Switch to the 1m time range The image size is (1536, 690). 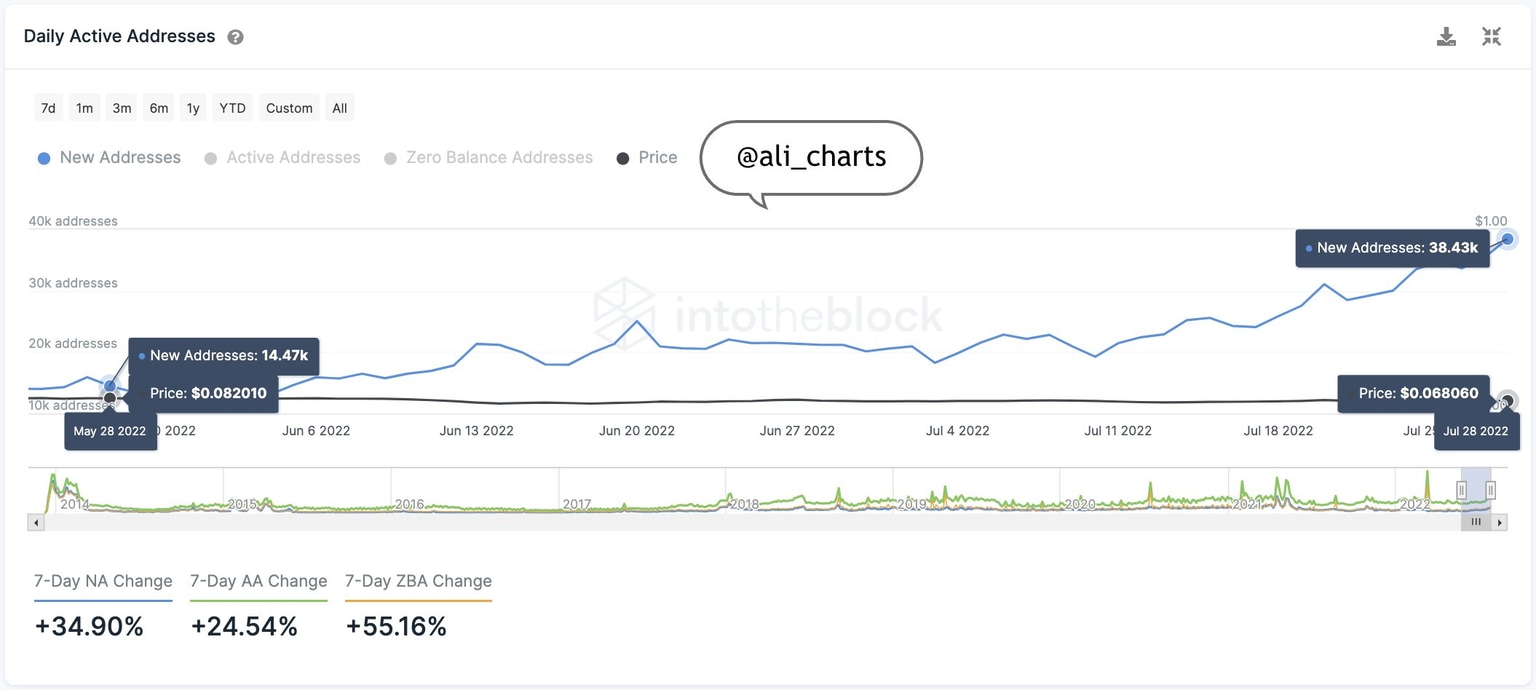coord(85,108)
